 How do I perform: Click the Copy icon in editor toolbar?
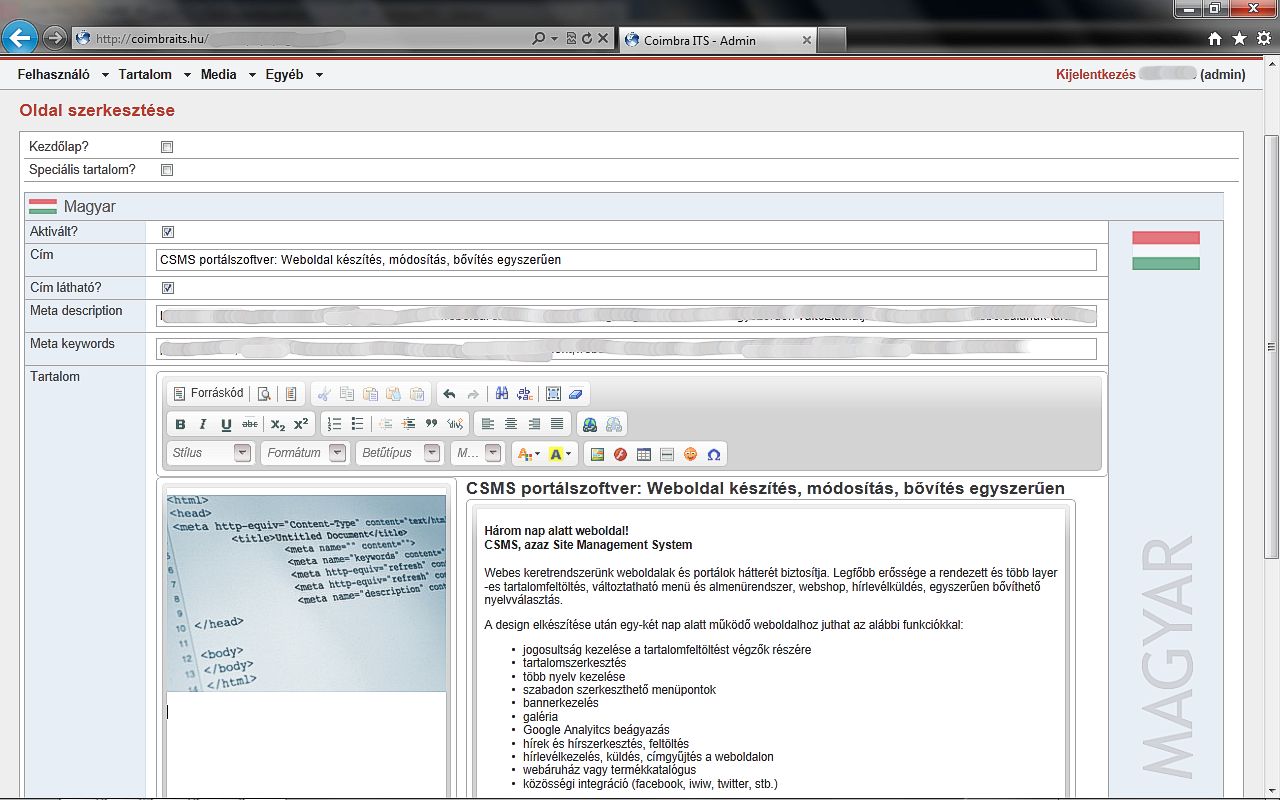point(347,394)
